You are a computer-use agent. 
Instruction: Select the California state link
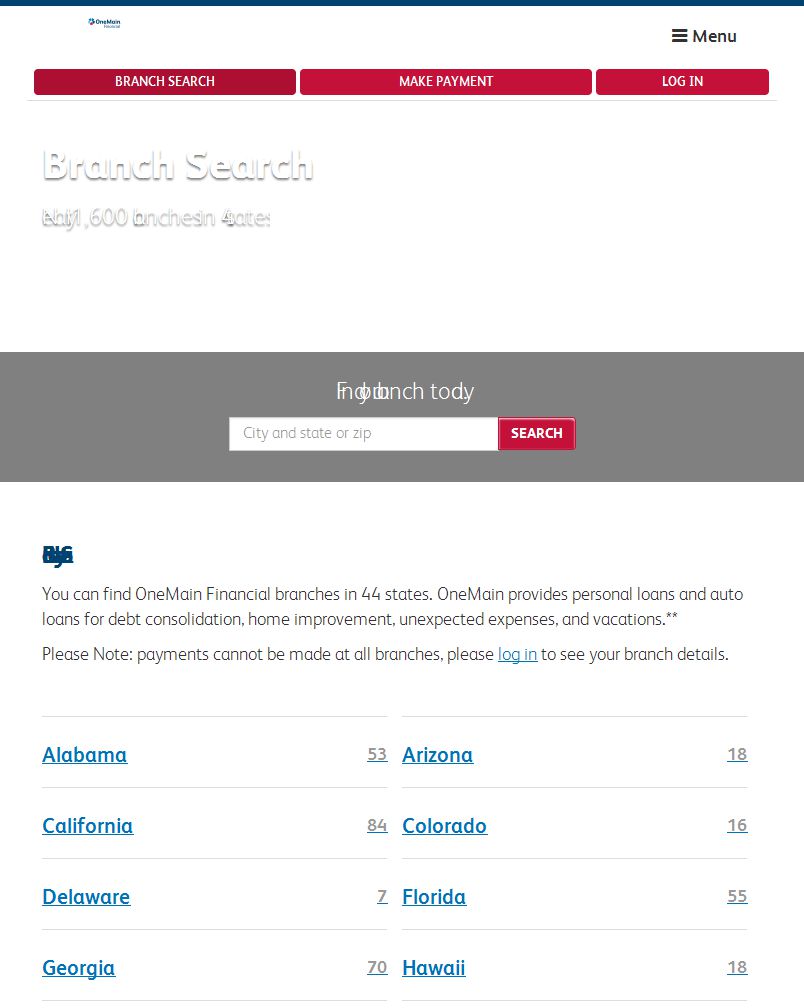point(87,825)
